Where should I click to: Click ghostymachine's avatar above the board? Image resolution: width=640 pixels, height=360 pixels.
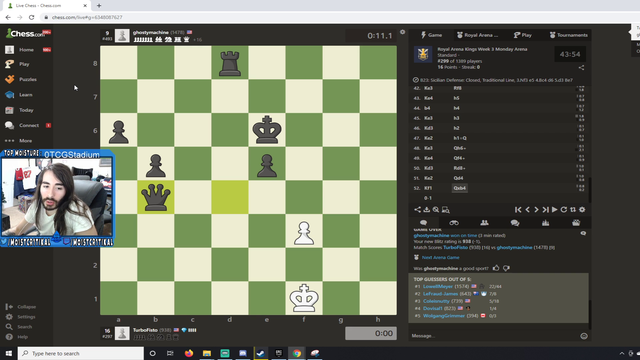(x=122, y=36)
